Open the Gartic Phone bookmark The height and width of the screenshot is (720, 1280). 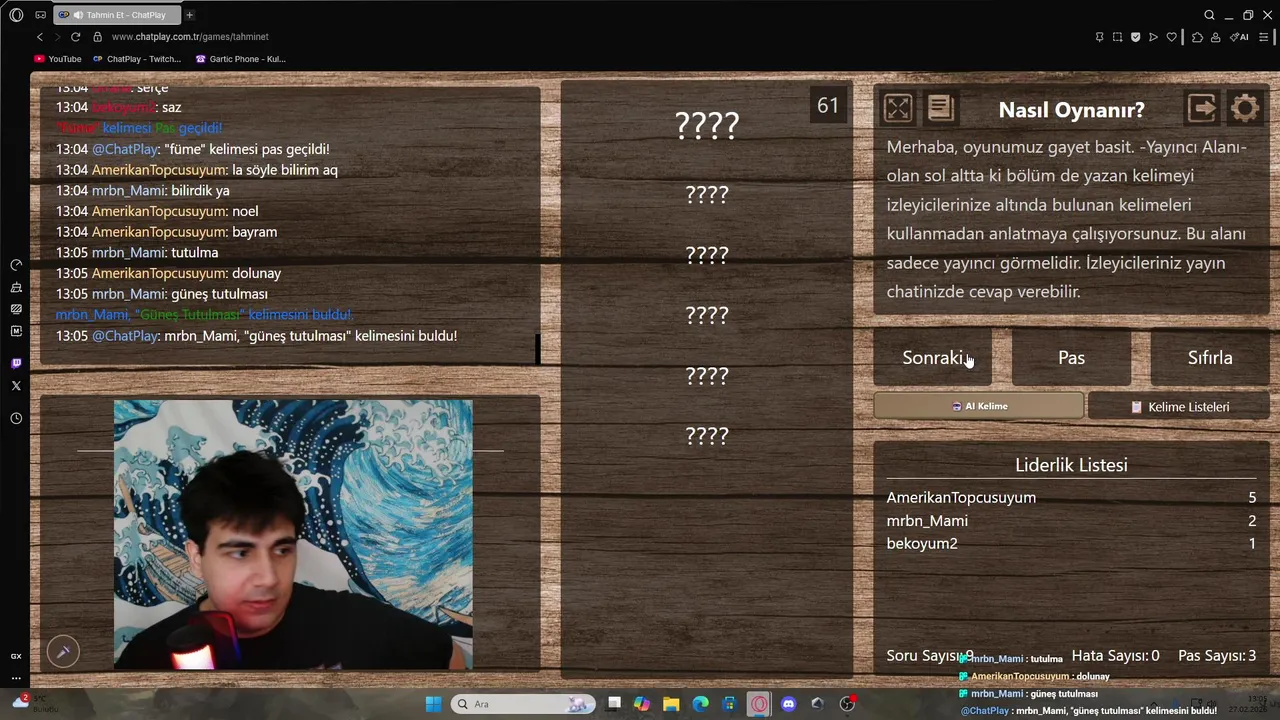241,59
